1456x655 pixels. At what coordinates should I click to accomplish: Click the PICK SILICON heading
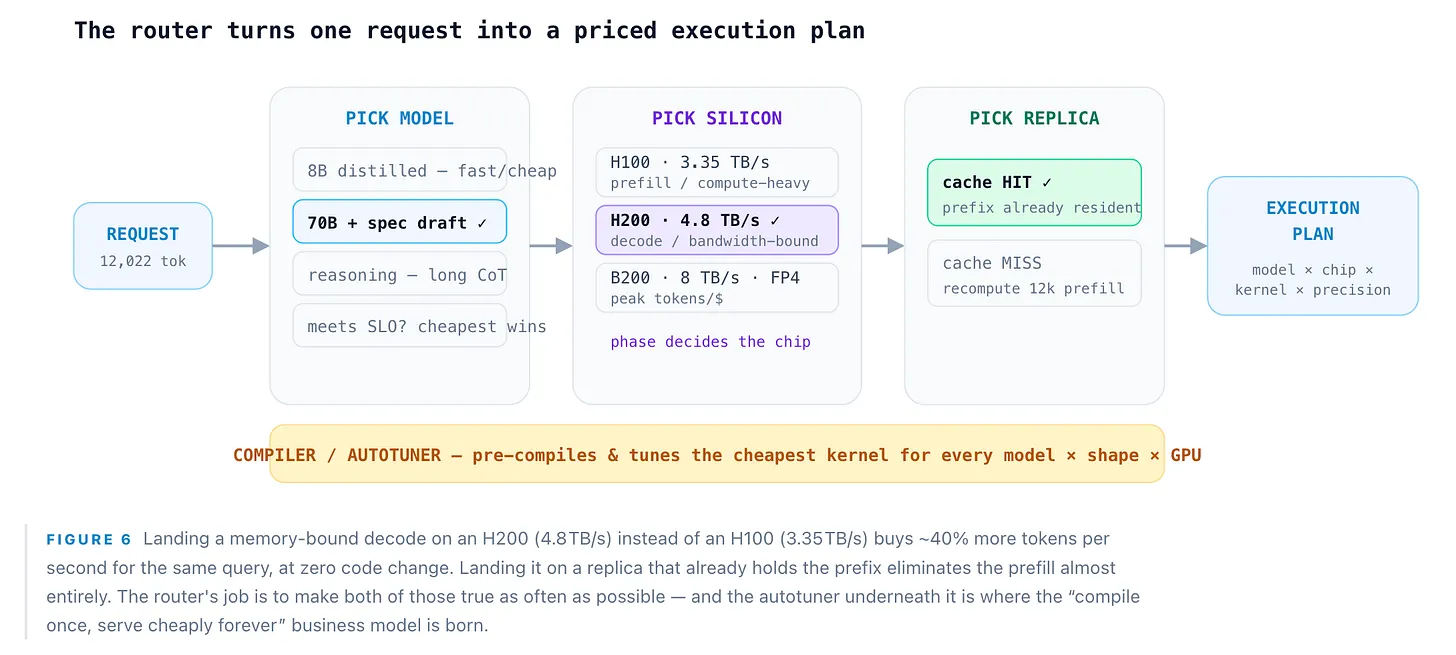717,118
